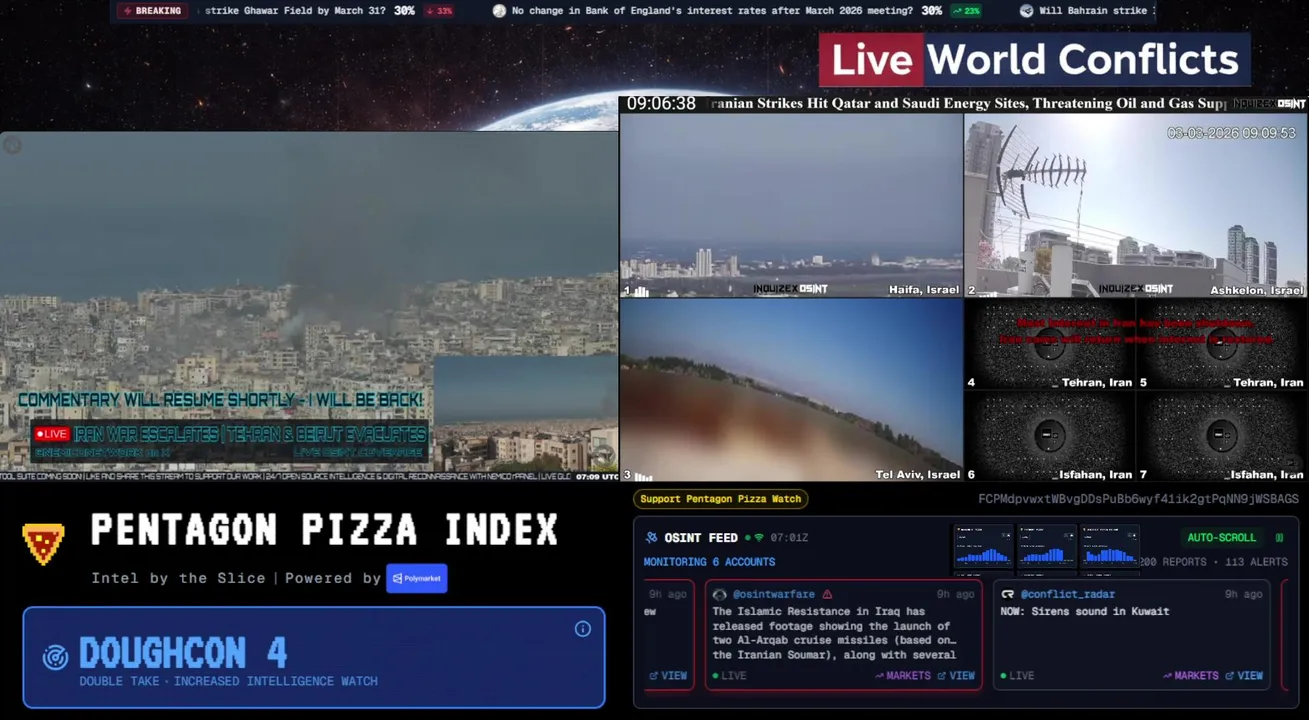The image size is (1309, 720).
Task: Click the green 23% change badge
Action: 965,11
